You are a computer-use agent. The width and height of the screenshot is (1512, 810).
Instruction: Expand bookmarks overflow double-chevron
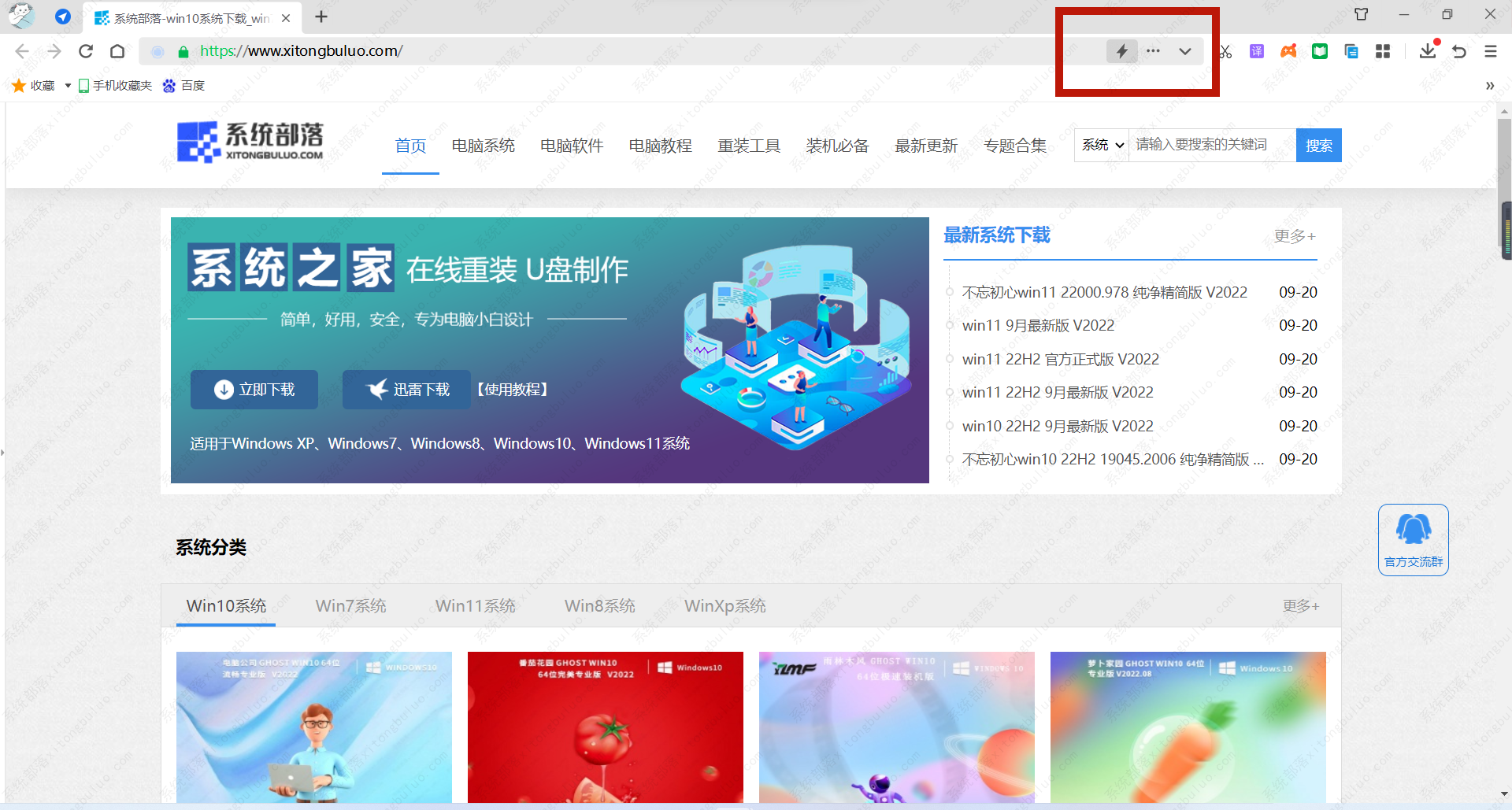pos(1490,86)
